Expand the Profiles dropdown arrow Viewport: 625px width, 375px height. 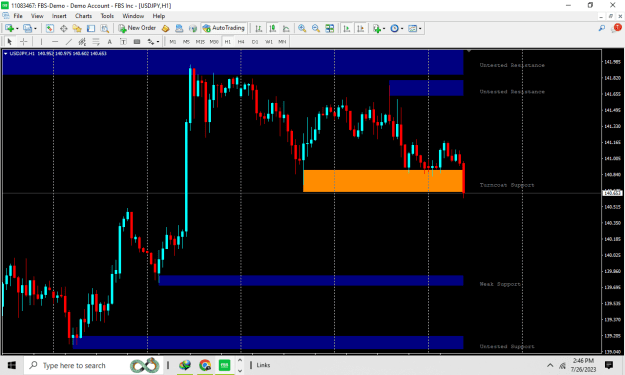point(35,29)
